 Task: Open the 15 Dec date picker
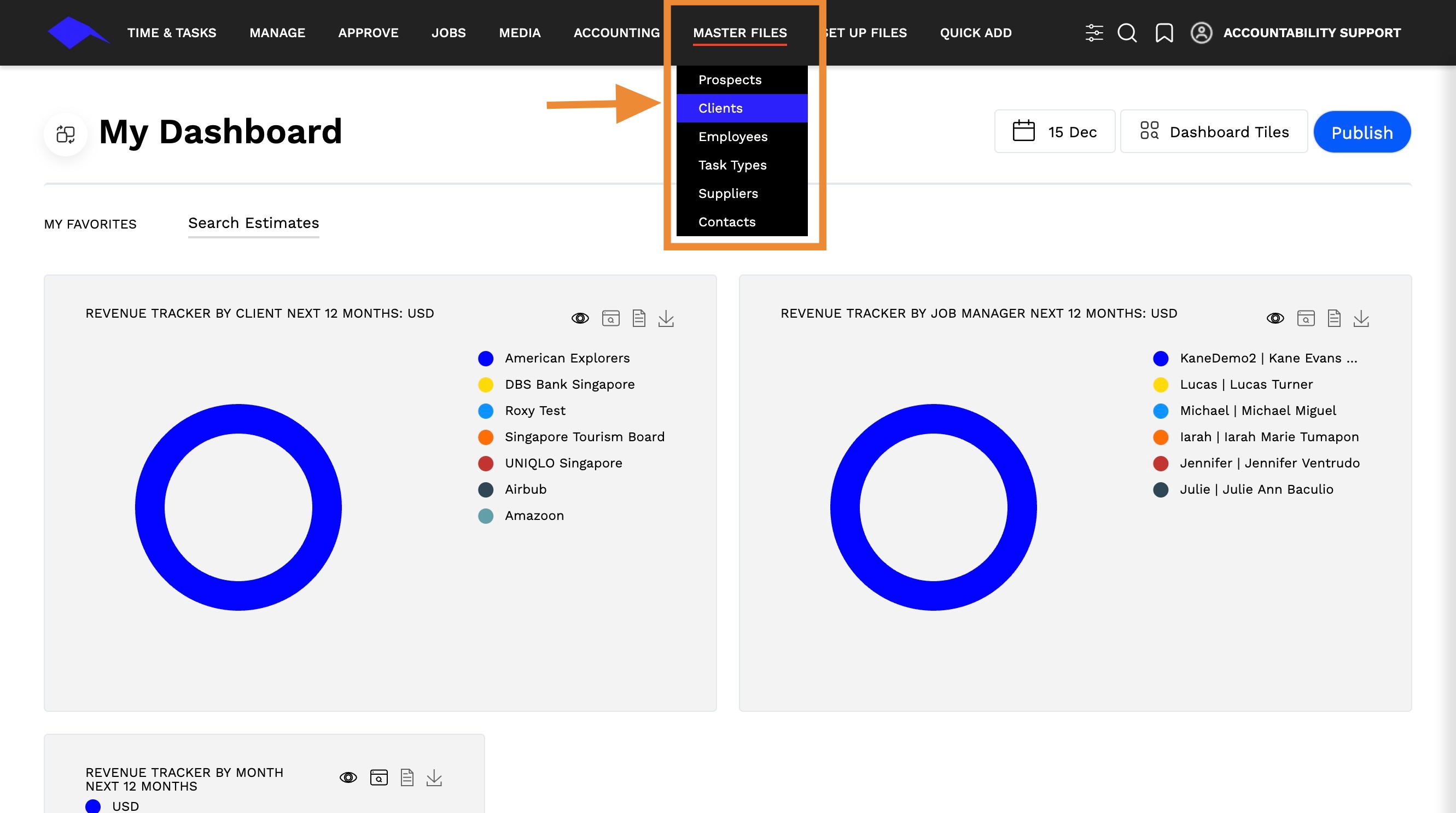coord(1055,132)
